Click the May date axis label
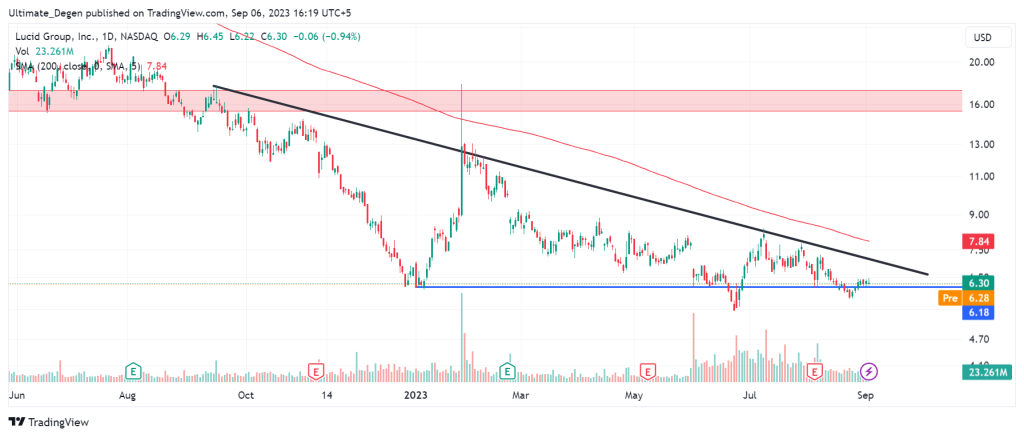Viewport: 1024px width, 437px height. 634,395
